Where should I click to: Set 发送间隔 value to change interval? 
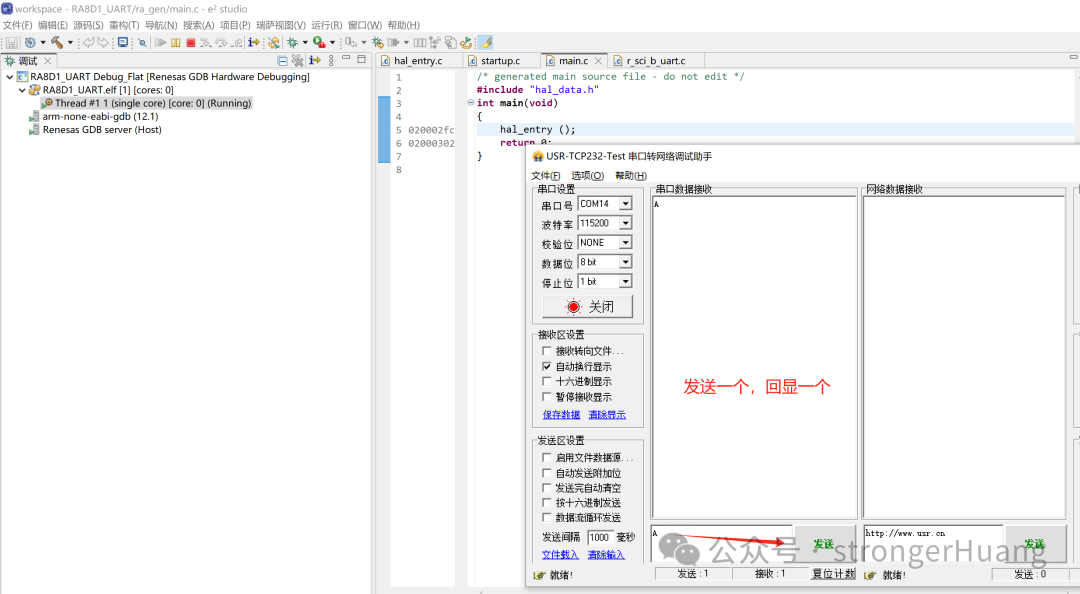pyautogui.click(x=599, y=537)
